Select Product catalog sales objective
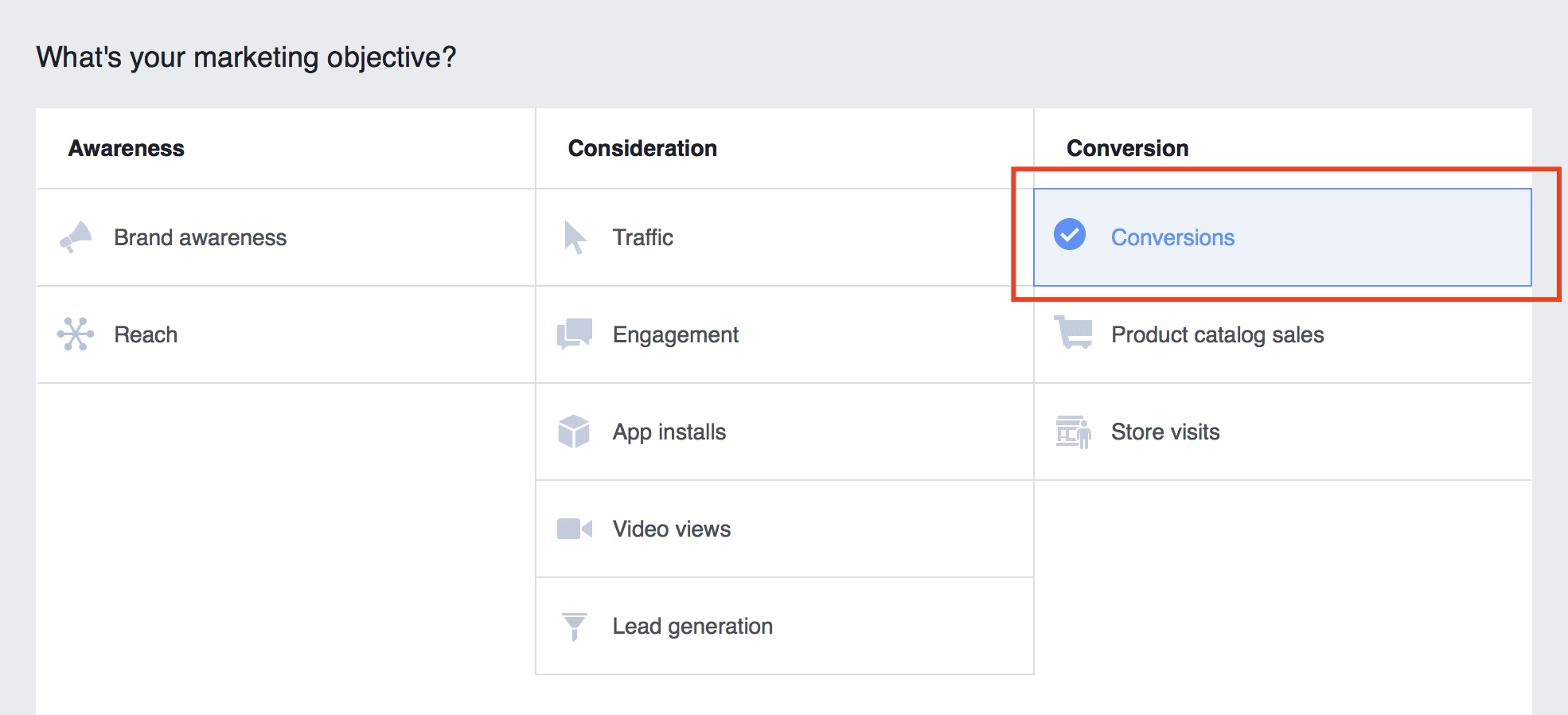The image size is (1568, 715). tap(1217, 334)
